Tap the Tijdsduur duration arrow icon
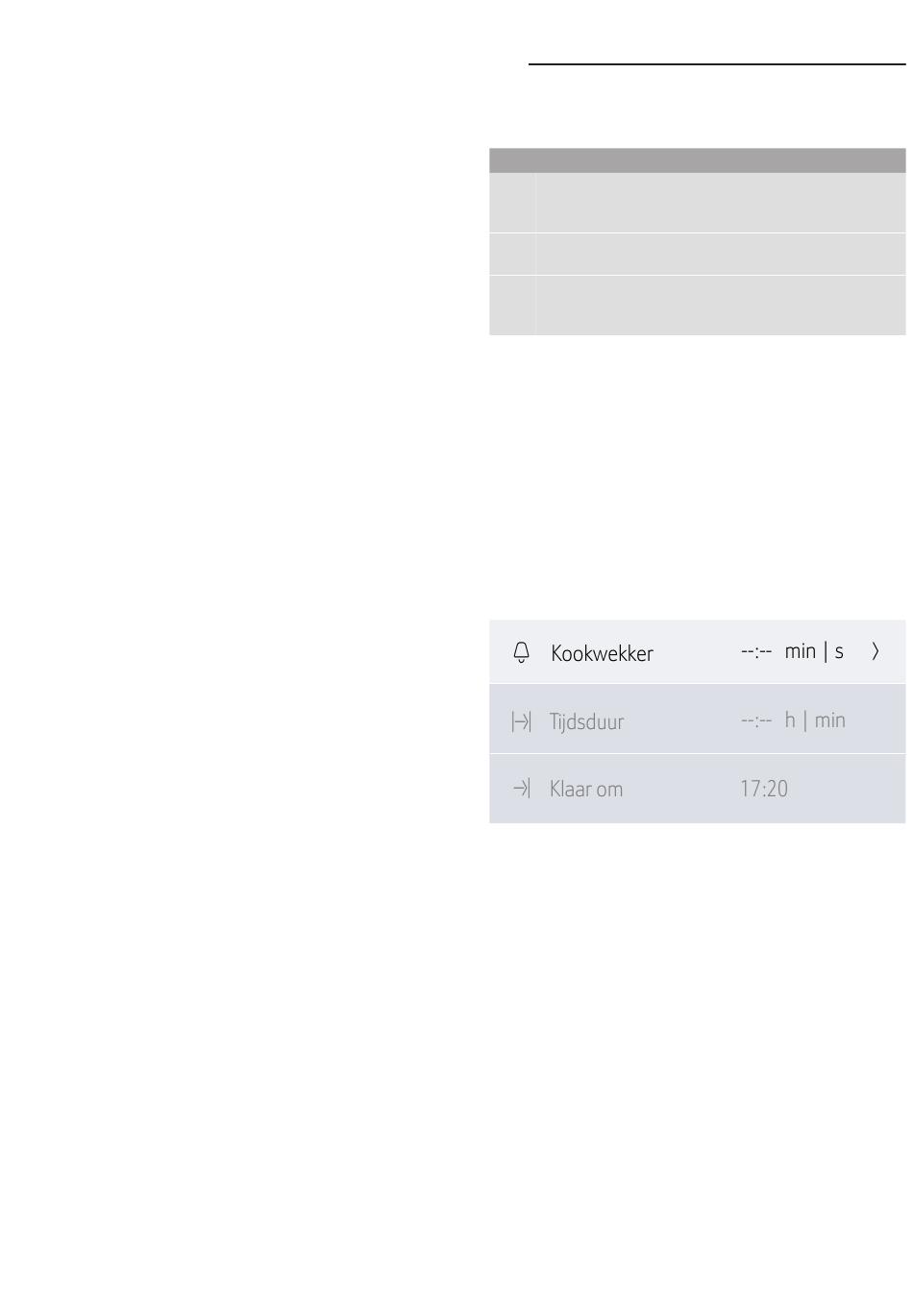This screenshot has height=1316, width=913. (x=521, y=721)
